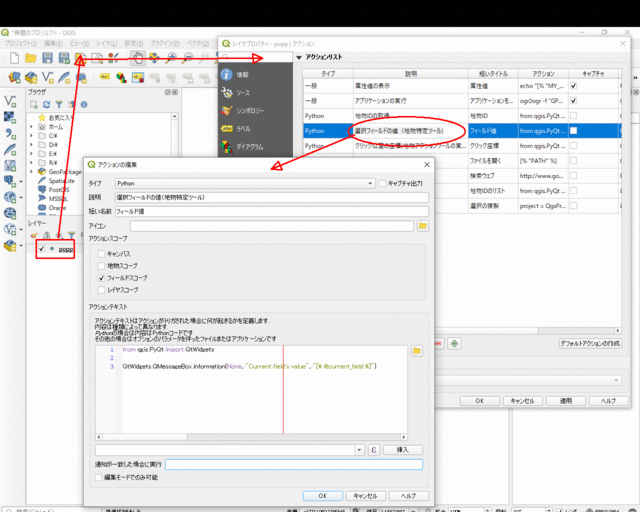Open the style manager paintbrush icon
The width and height of the screenshot is (640, 512).
point(113,58)
